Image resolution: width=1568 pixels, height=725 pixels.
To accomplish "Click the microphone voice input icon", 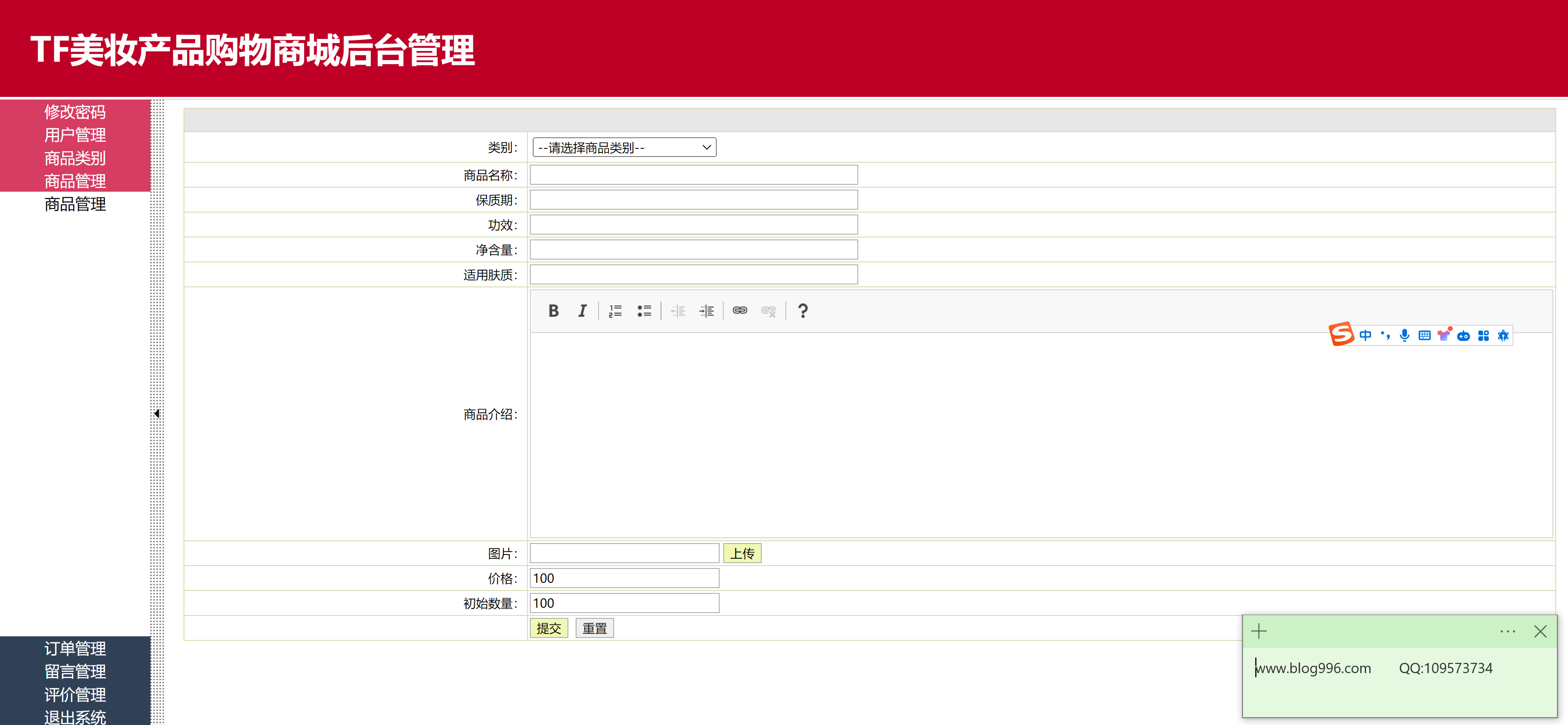I will 1405,335.
